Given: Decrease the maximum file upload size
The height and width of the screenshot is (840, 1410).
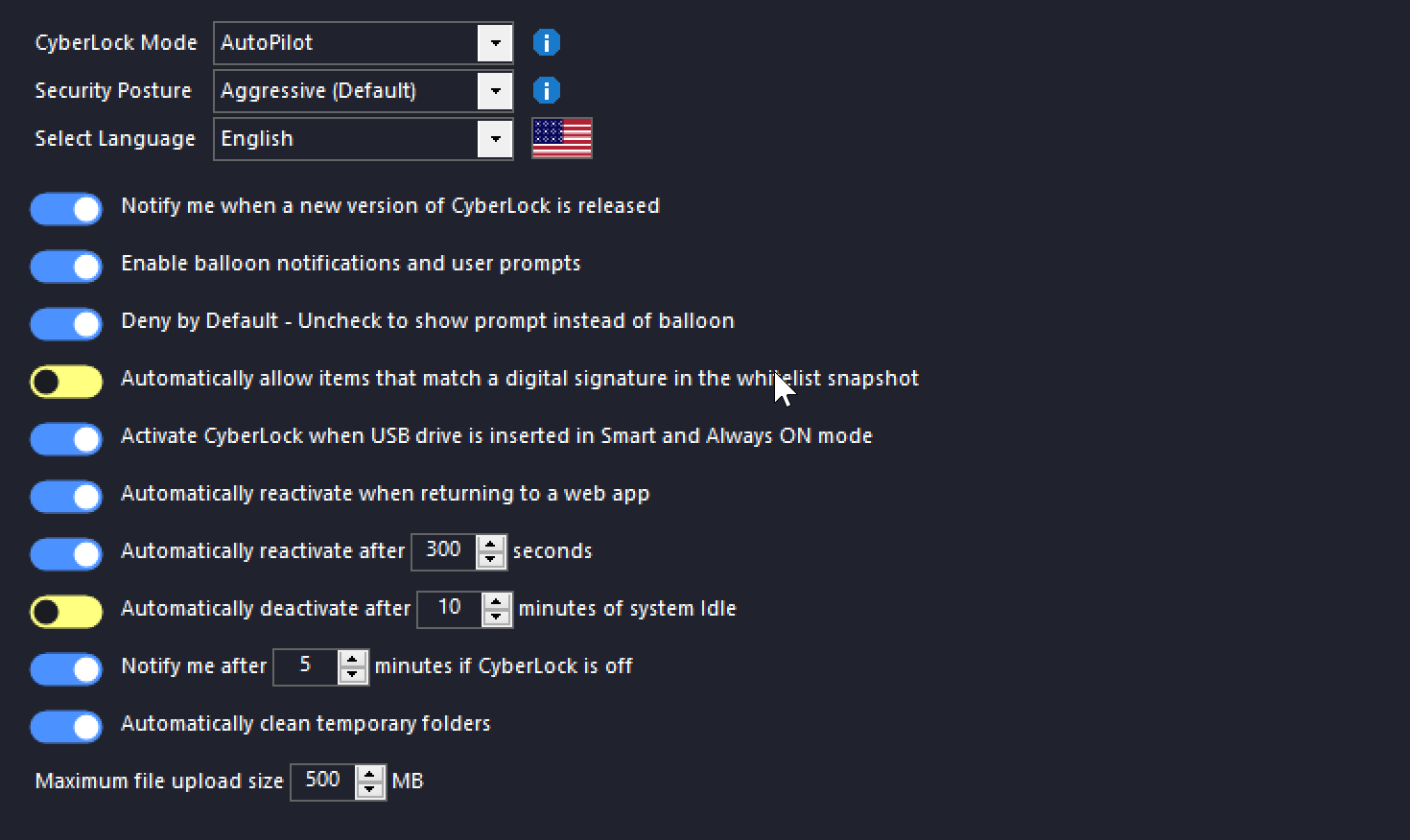Looking at the screenshot, I should [x=369, y=789].
